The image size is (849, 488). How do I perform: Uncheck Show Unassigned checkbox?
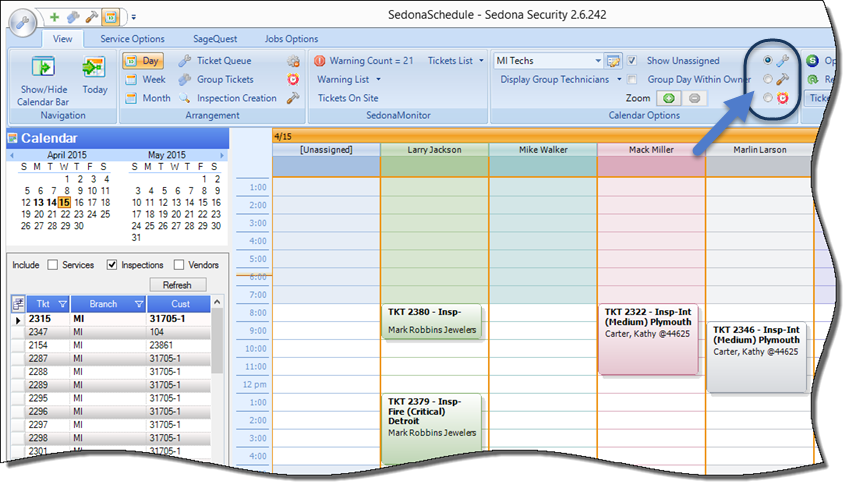(x=632, y=61)
